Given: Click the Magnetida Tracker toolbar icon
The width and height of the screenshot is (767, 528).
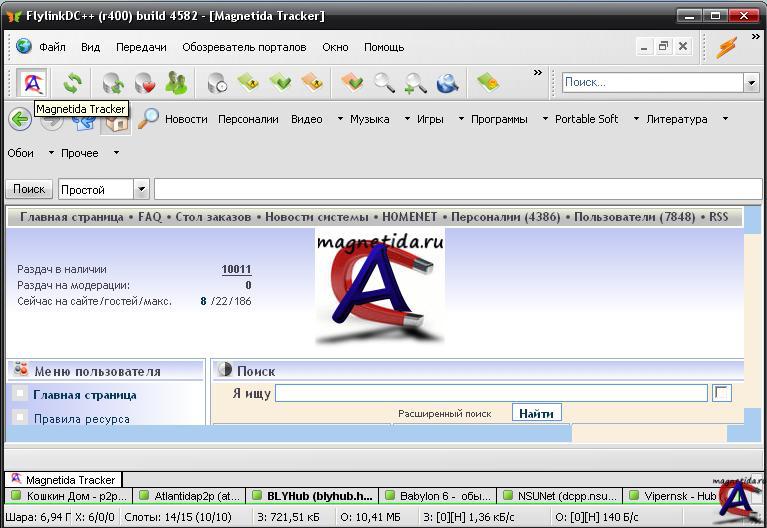Looking at the screenshot, I should [x=32, y=83].
